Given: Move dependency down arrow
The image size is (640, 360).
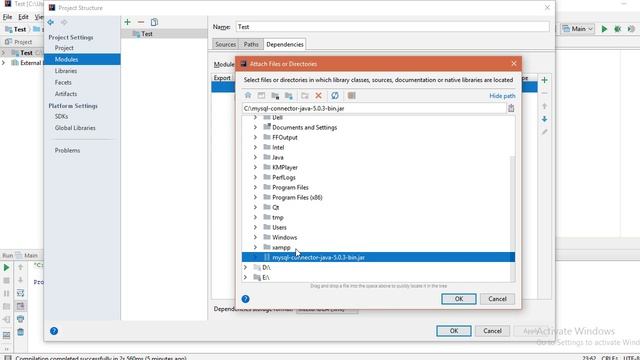Looking at the screenshot, I should pyautogui.click(x=544, y=119).
